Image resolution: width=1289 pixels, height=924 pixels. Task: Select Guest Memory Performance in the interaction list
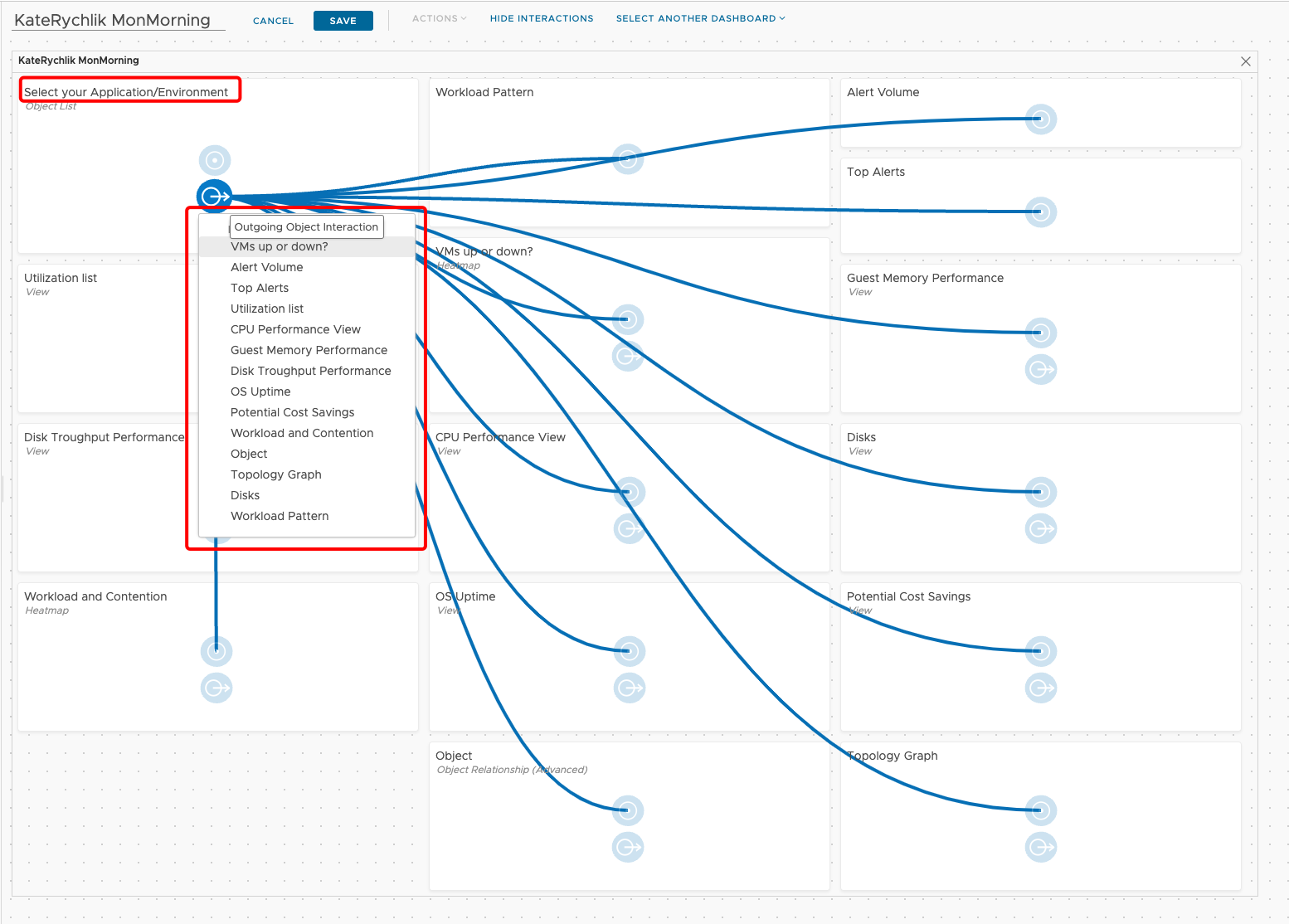pos(309,350)
